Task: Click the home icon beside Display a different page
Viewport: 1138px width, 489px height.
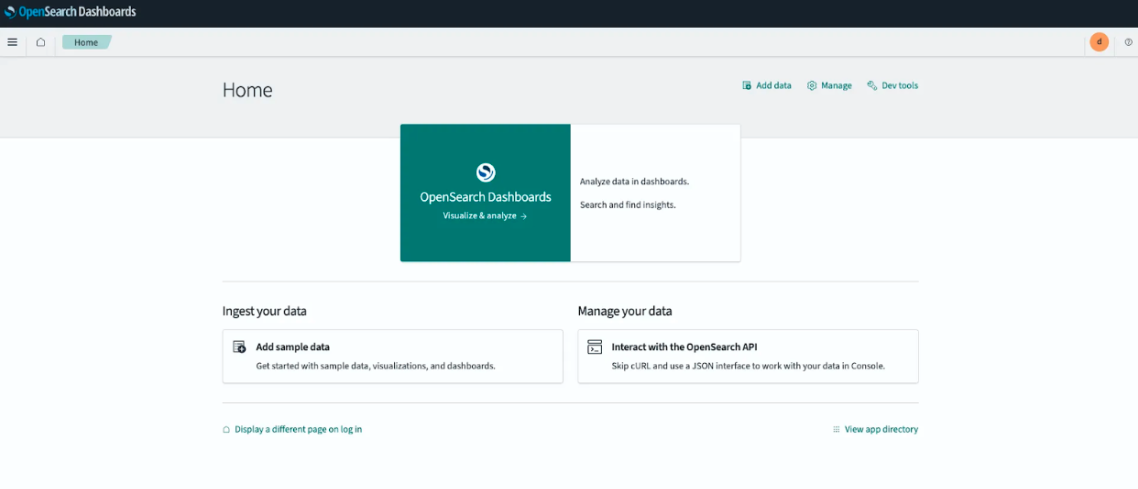Action: coord(226,430)
